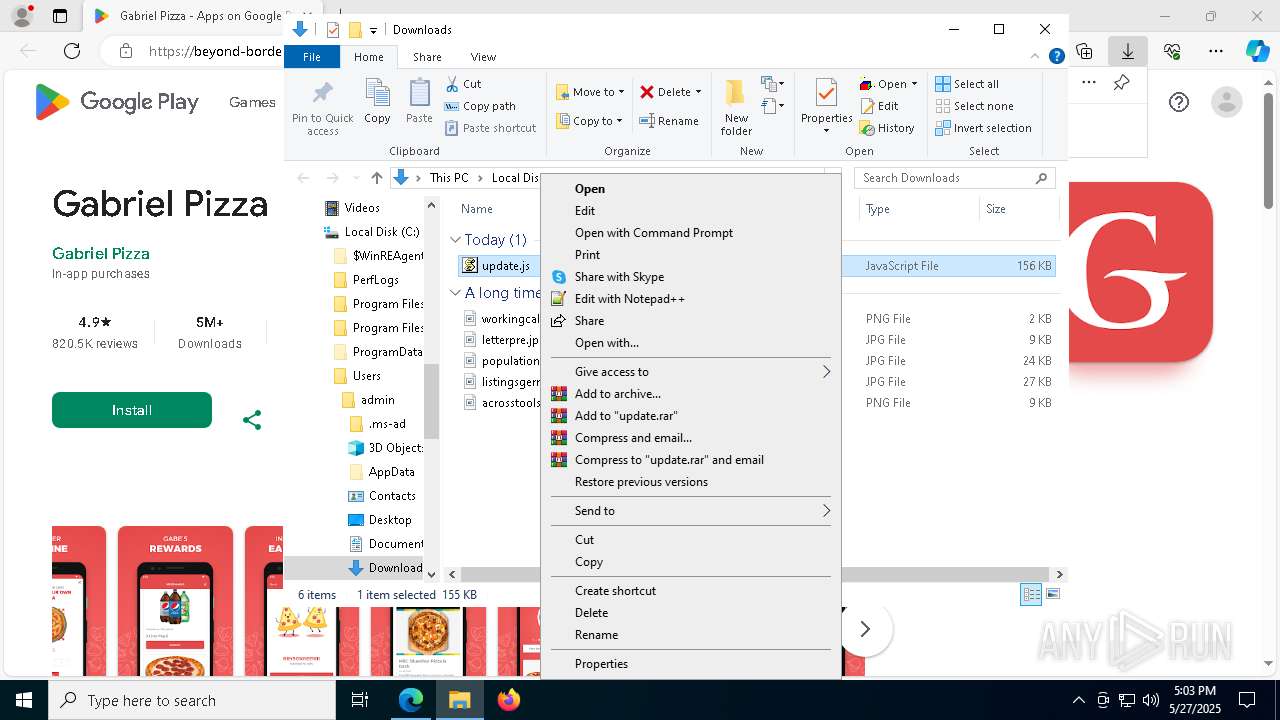The width and height of the screenshot is (1280, 720).
Task: Click Microsoft Edge taskbar icon
Action: coord(411,700)
